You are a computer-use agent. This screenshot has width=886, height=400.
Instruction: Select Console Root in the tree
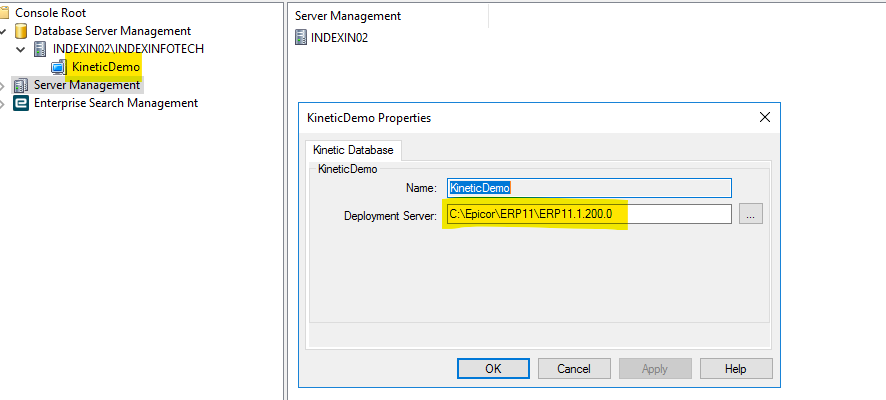[x=51, y=12]
